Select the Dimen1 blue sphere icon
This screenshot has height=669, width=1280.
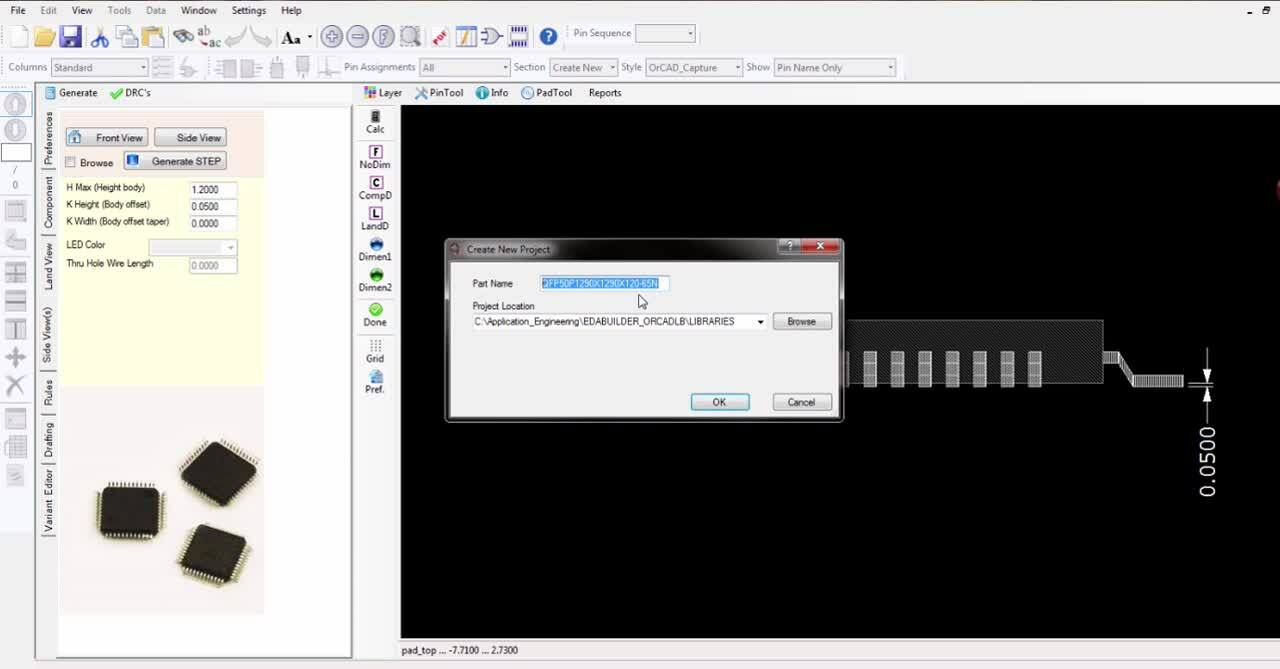(x=375, y=249)
